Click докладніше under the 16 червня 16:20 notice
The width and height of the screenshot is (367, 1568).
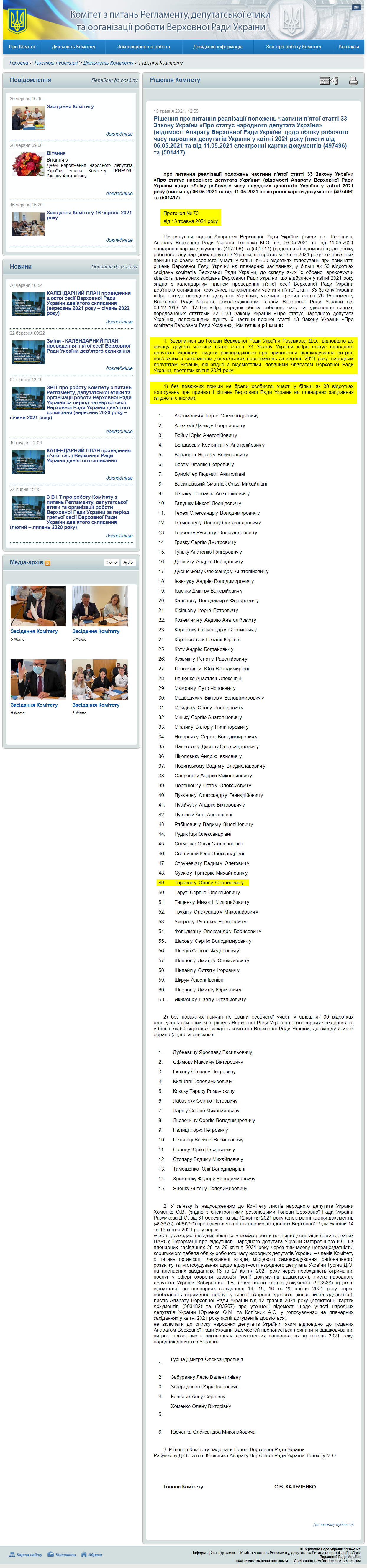[x=119, y=240]
